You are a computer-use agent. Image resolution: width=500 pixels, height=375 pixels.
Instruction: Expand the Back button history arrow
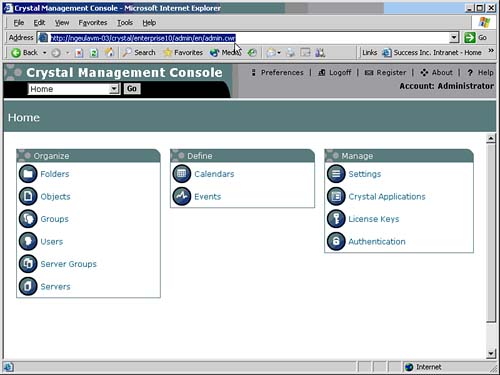(x=44, y=53)
